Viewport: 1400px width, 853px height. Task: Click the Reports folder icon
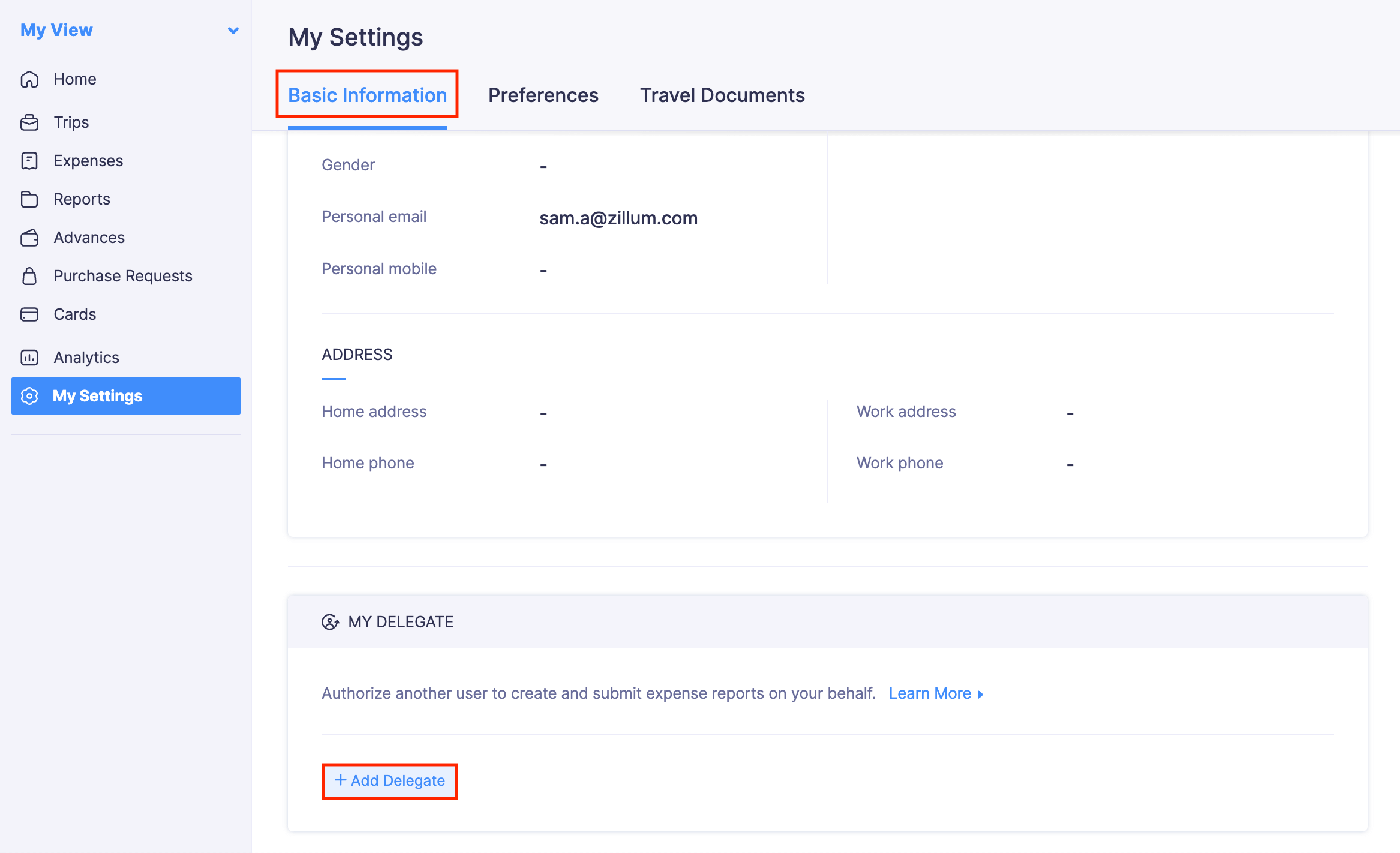[x=29, y=199]
